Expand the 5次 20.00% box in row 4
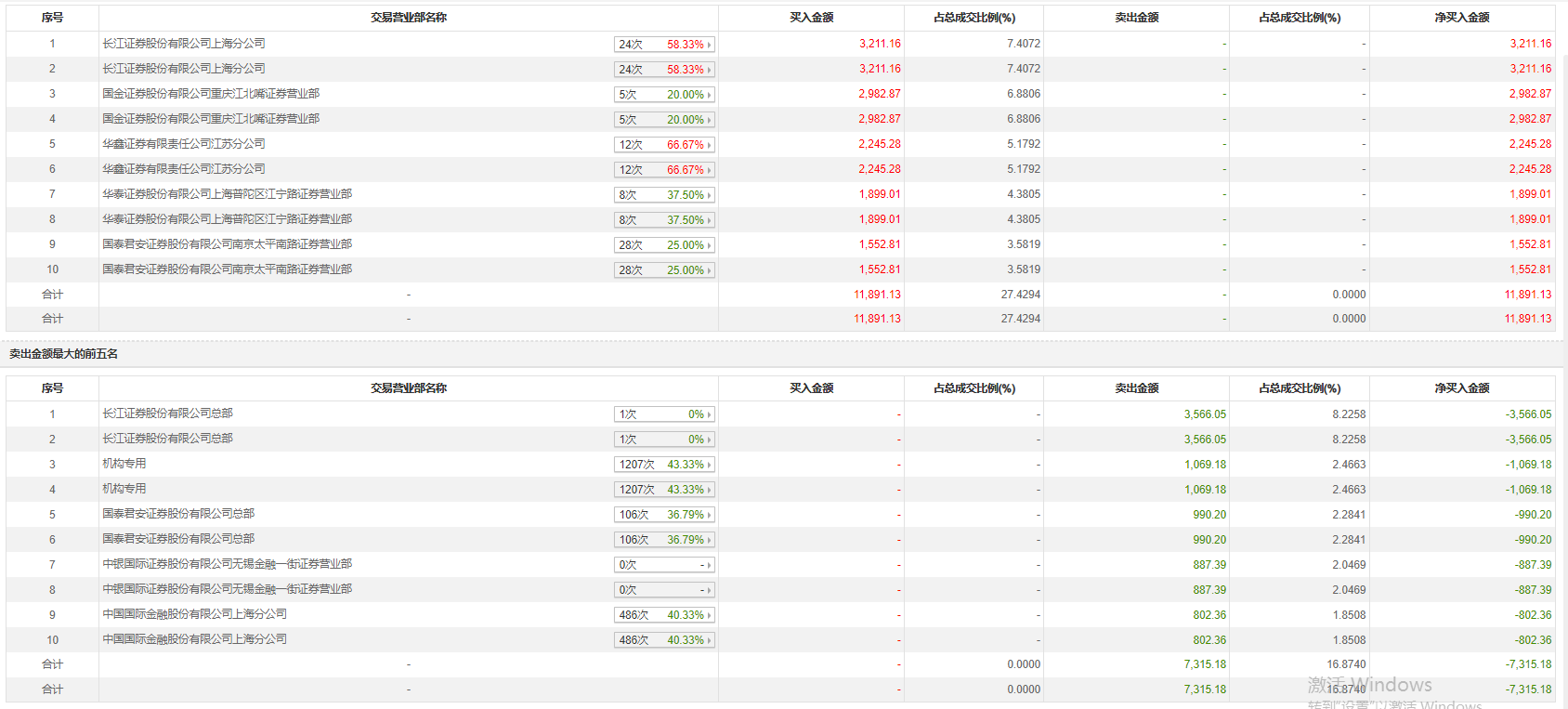This screenshot has height=709, width=1568. [x=664, y=120]
